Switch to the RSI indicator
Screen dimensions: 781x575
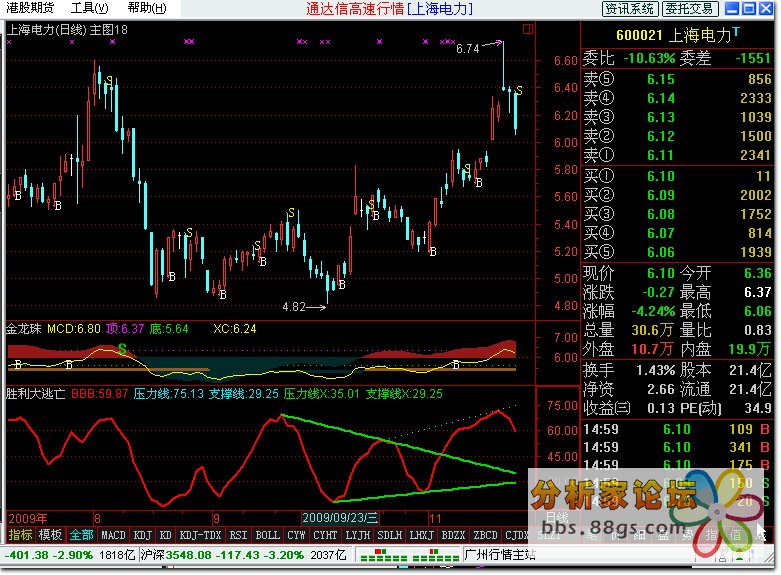click(x=239, y=535)
